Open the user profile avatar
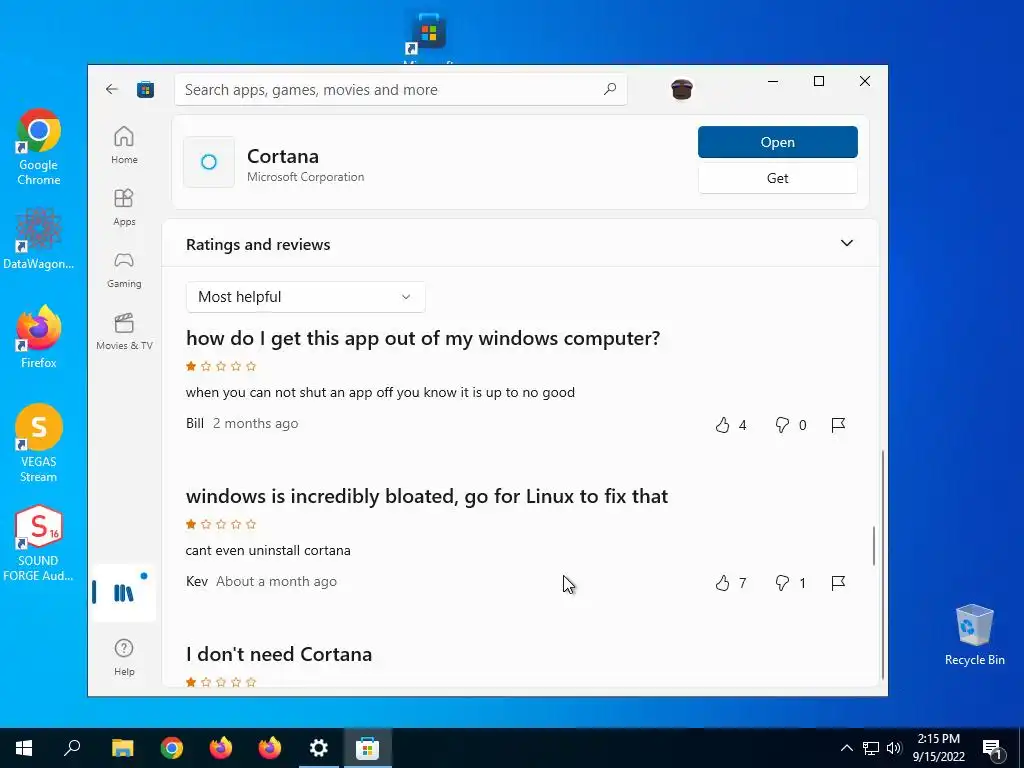 point(682,89)
